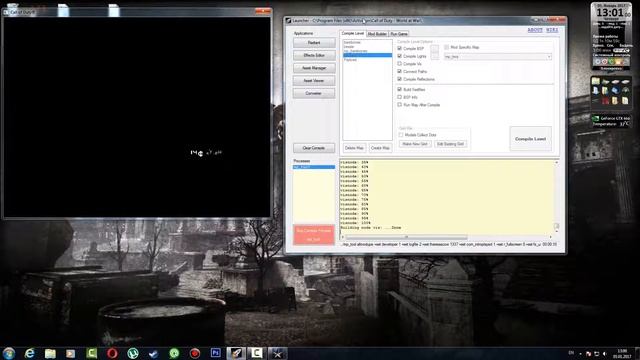
Task: Open the green Camtasia icon on the taskbar
Action: tap(91, 353)
